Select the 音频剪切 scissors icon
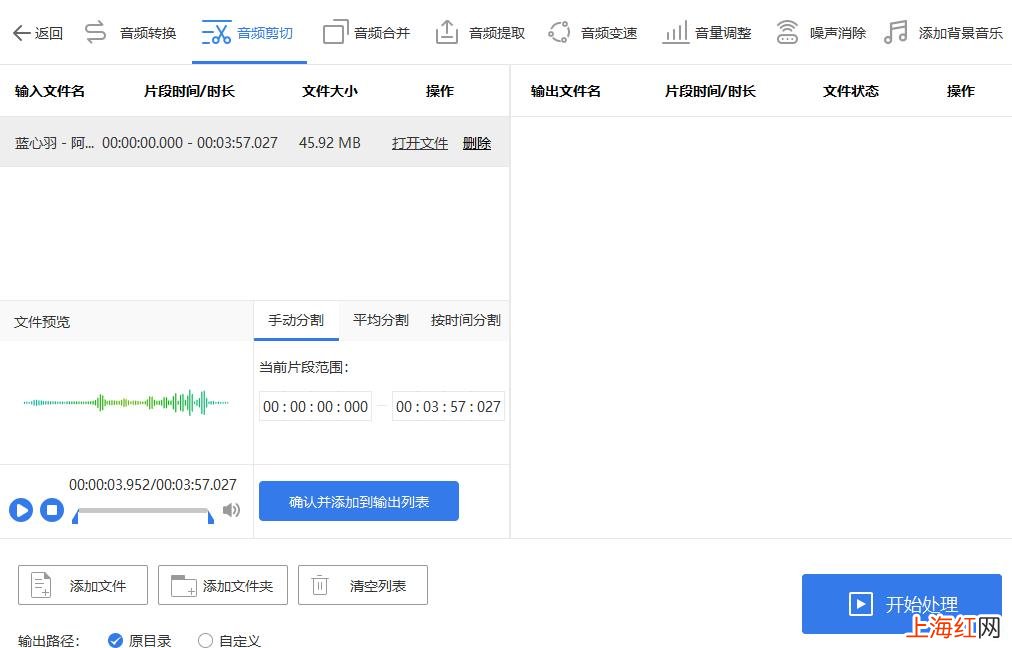Screen dimensions: 1012x648 point(216,32)
